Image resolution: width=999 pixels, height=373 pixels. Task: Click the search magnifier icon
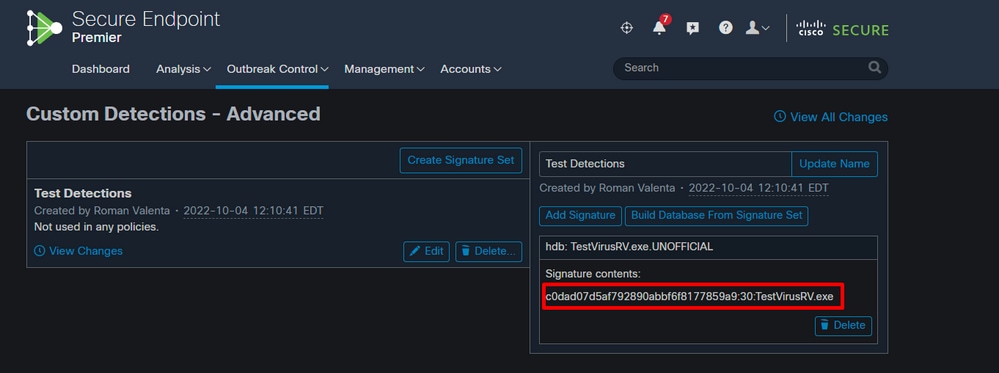[x=874, y=68]
